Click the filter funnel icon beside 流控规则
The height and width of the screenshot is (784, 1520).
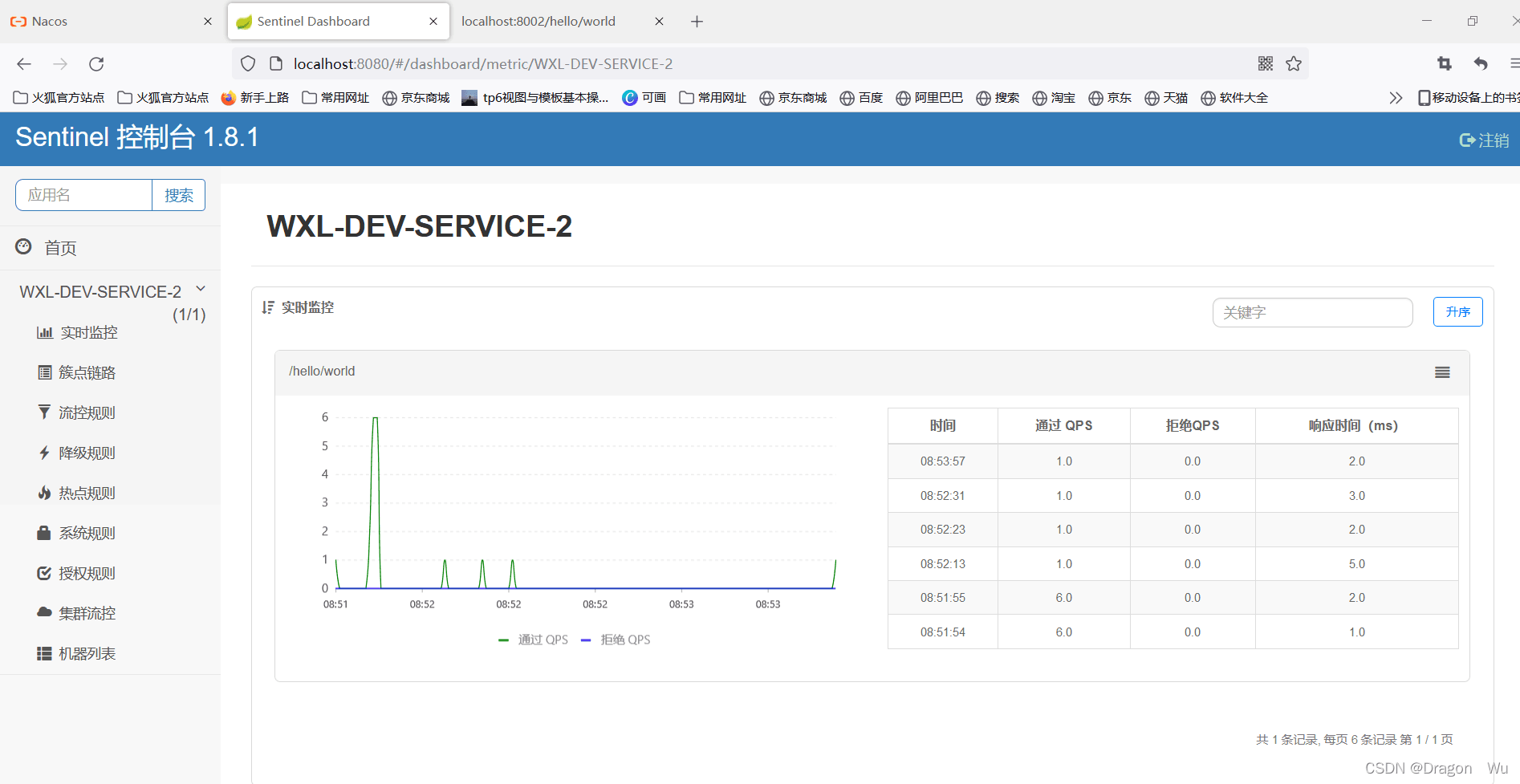click(44, 412)
